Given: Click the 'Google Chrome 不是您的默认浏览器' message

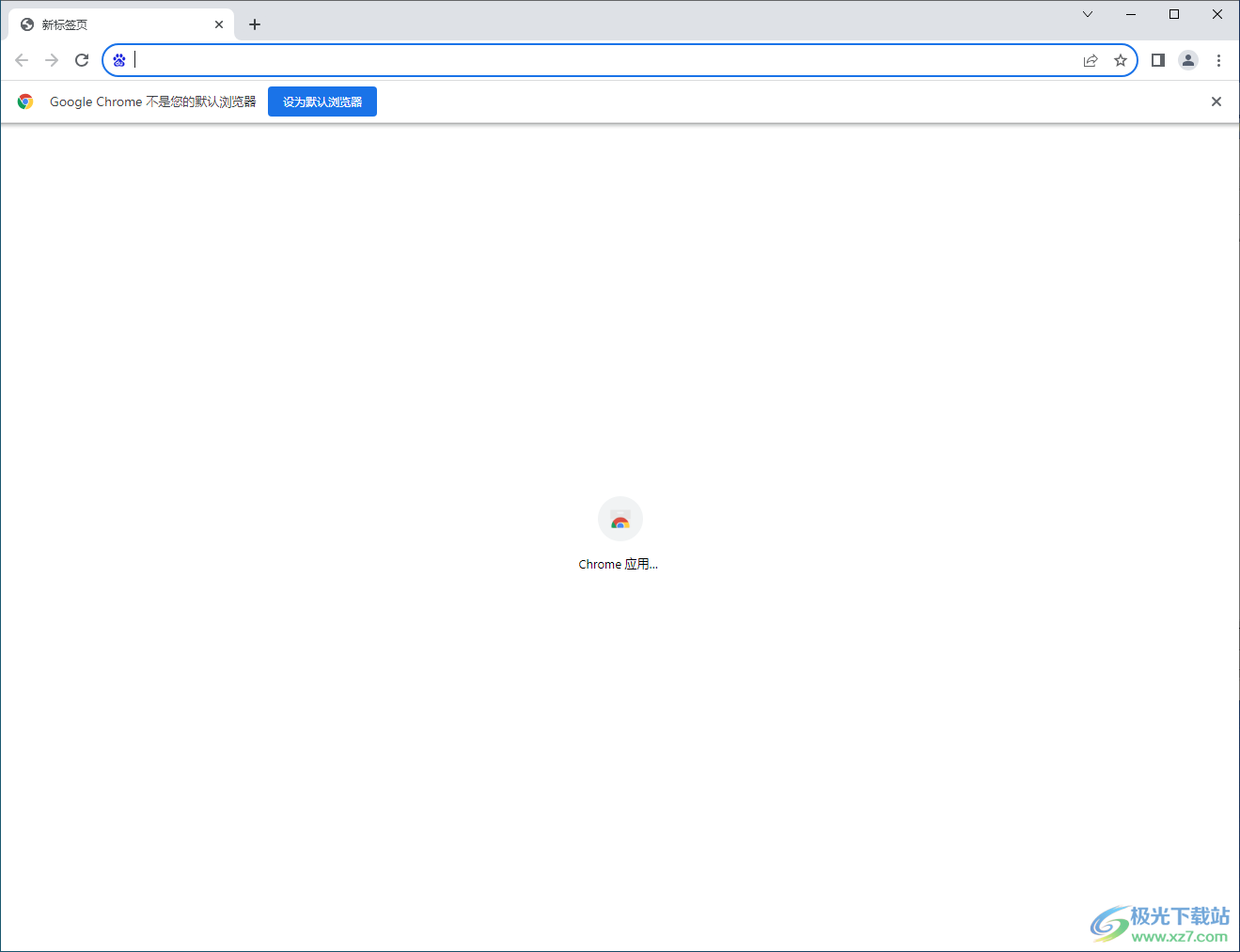Looking at the screenshot, I should tap(153, 101).
